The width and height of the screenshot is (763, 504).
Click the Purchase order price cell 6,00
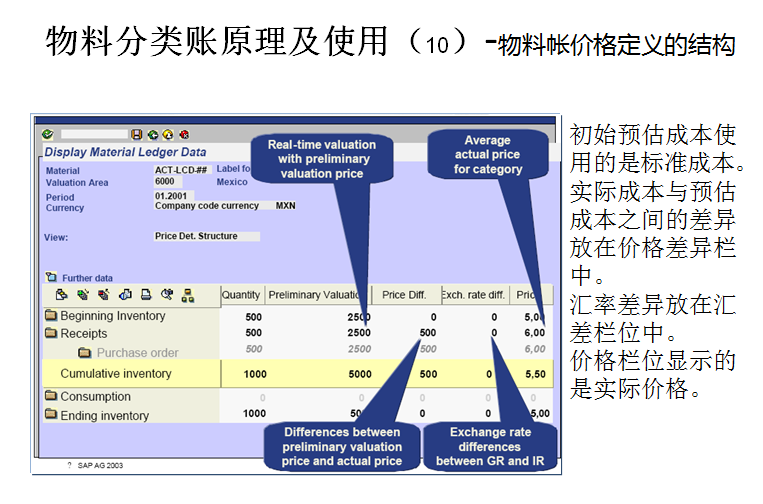534,349
